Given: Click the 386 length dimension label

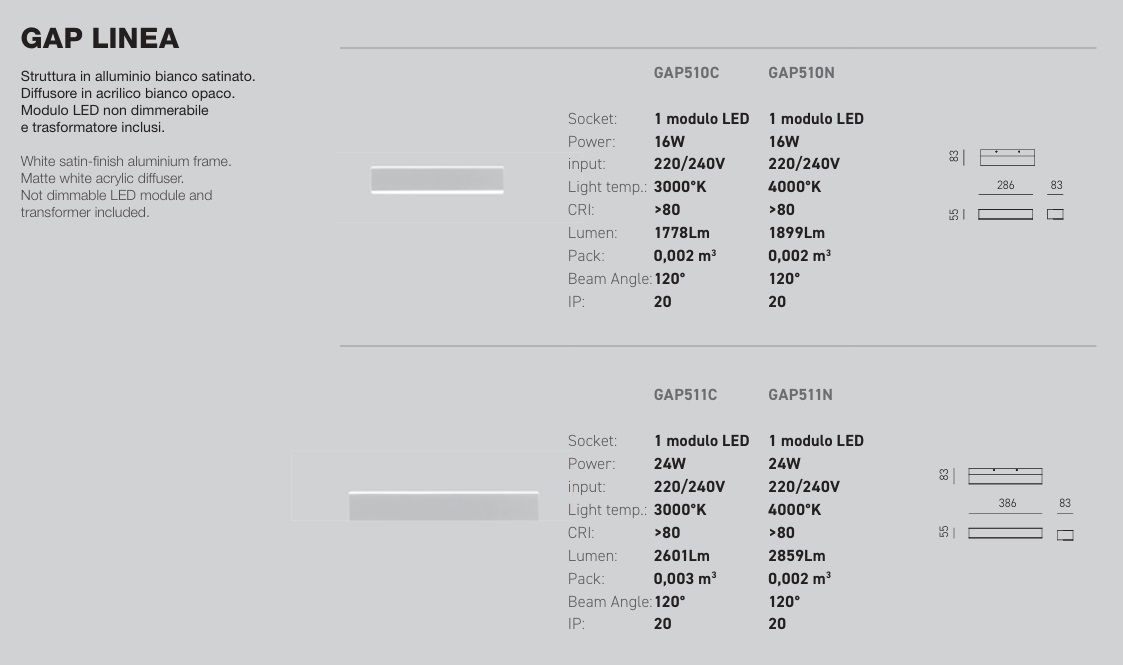Looking at the screenshot, I should tap(1007, 503).
